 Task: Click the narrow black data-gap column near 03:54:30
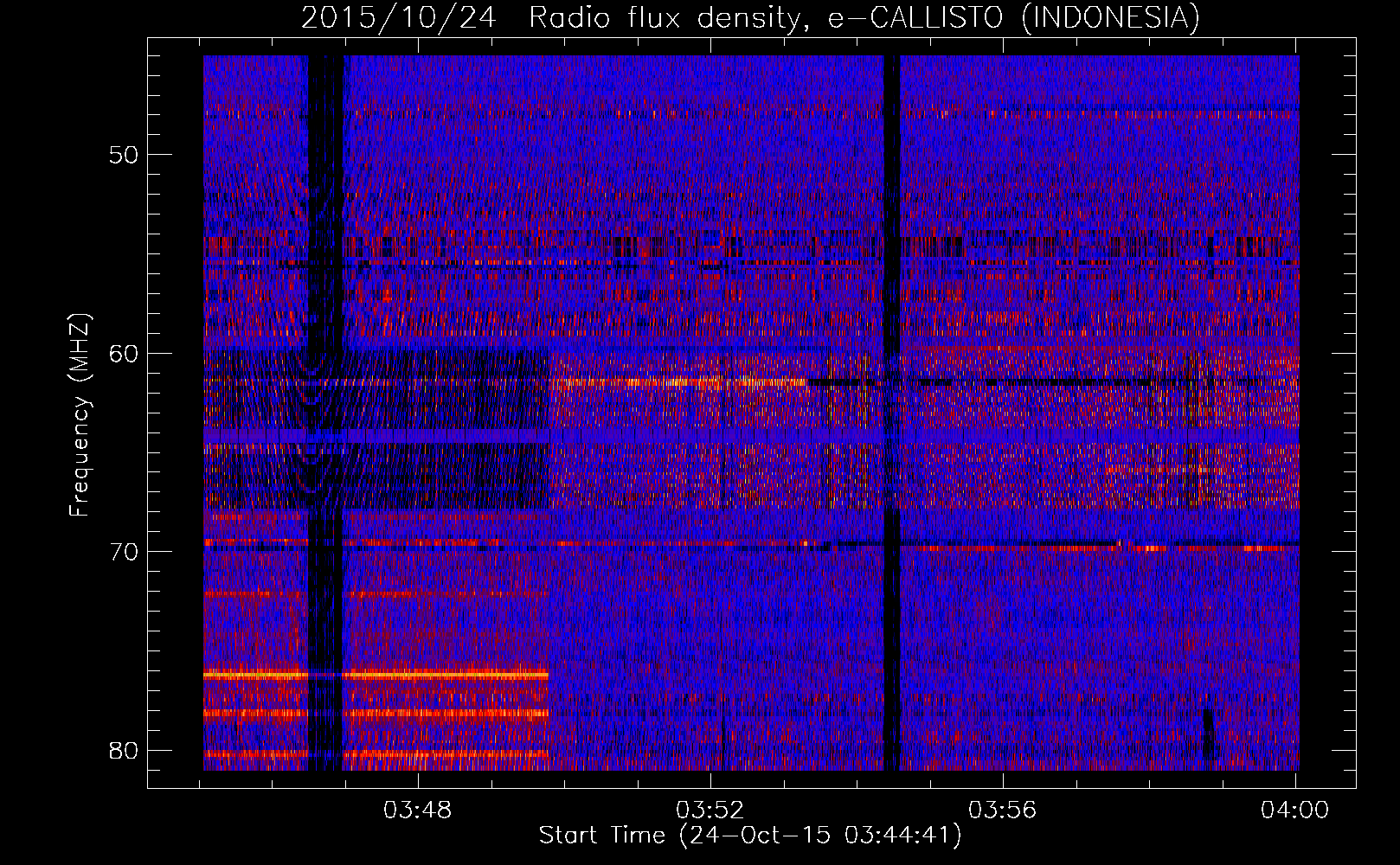(x=891, y=413)
